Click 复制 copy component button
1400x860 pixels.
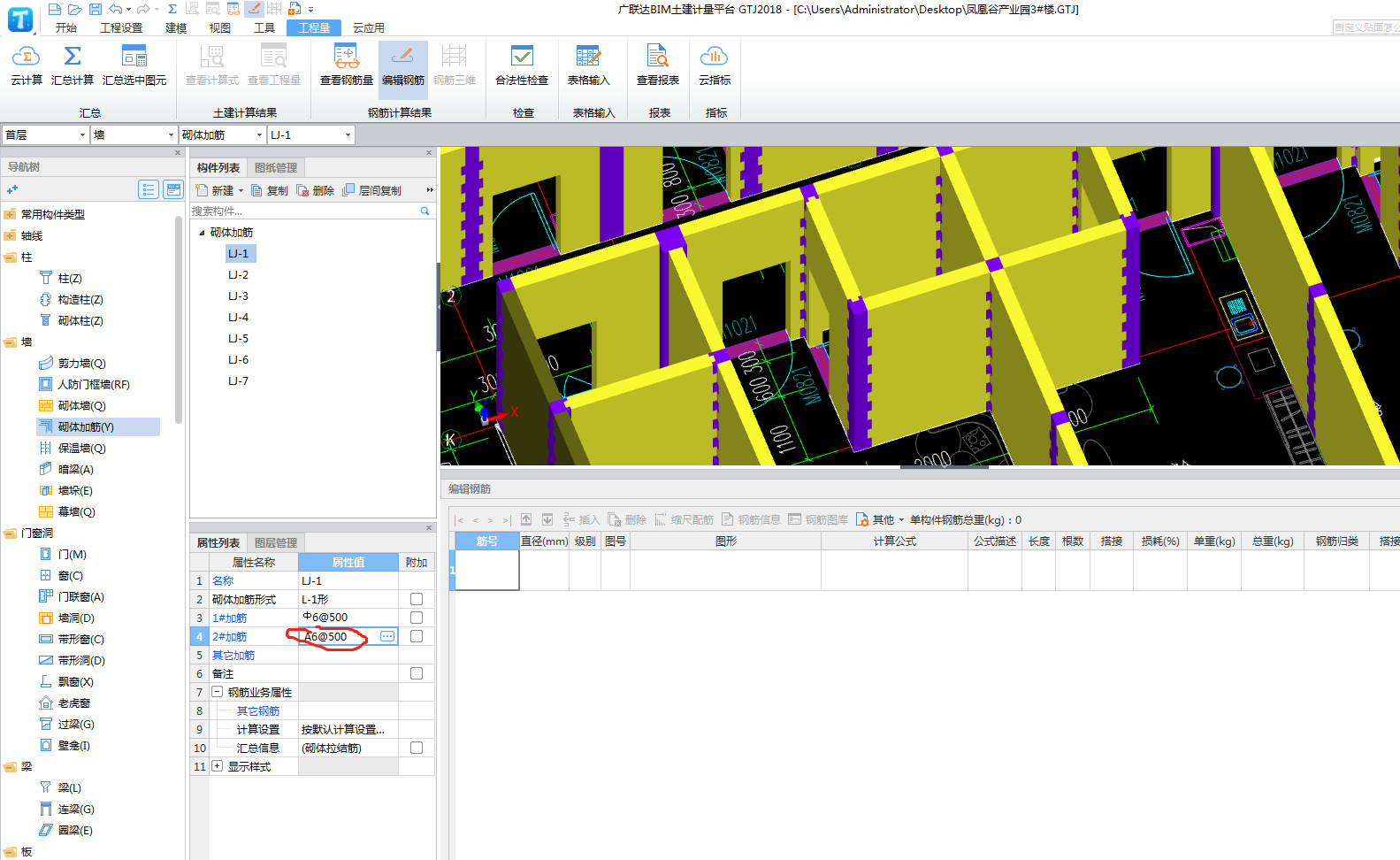coord(270,190)
